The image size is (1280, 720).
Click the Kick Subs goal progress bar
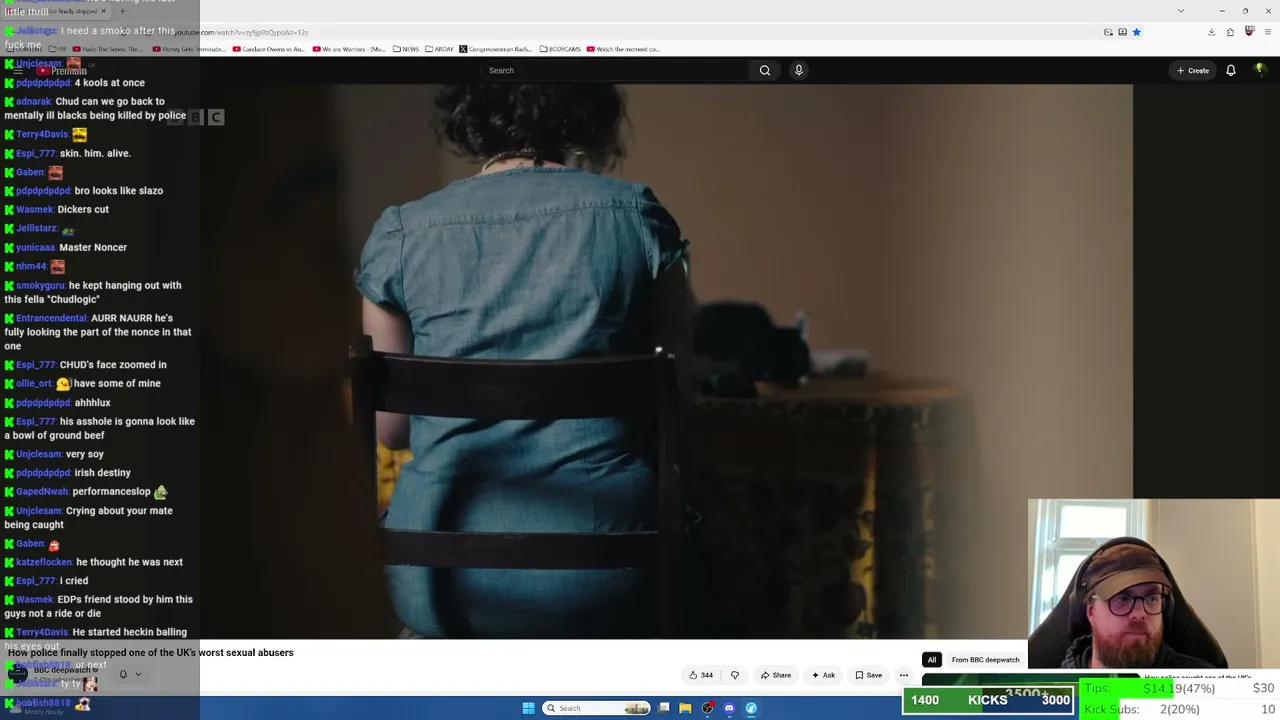pos(1180,709)
